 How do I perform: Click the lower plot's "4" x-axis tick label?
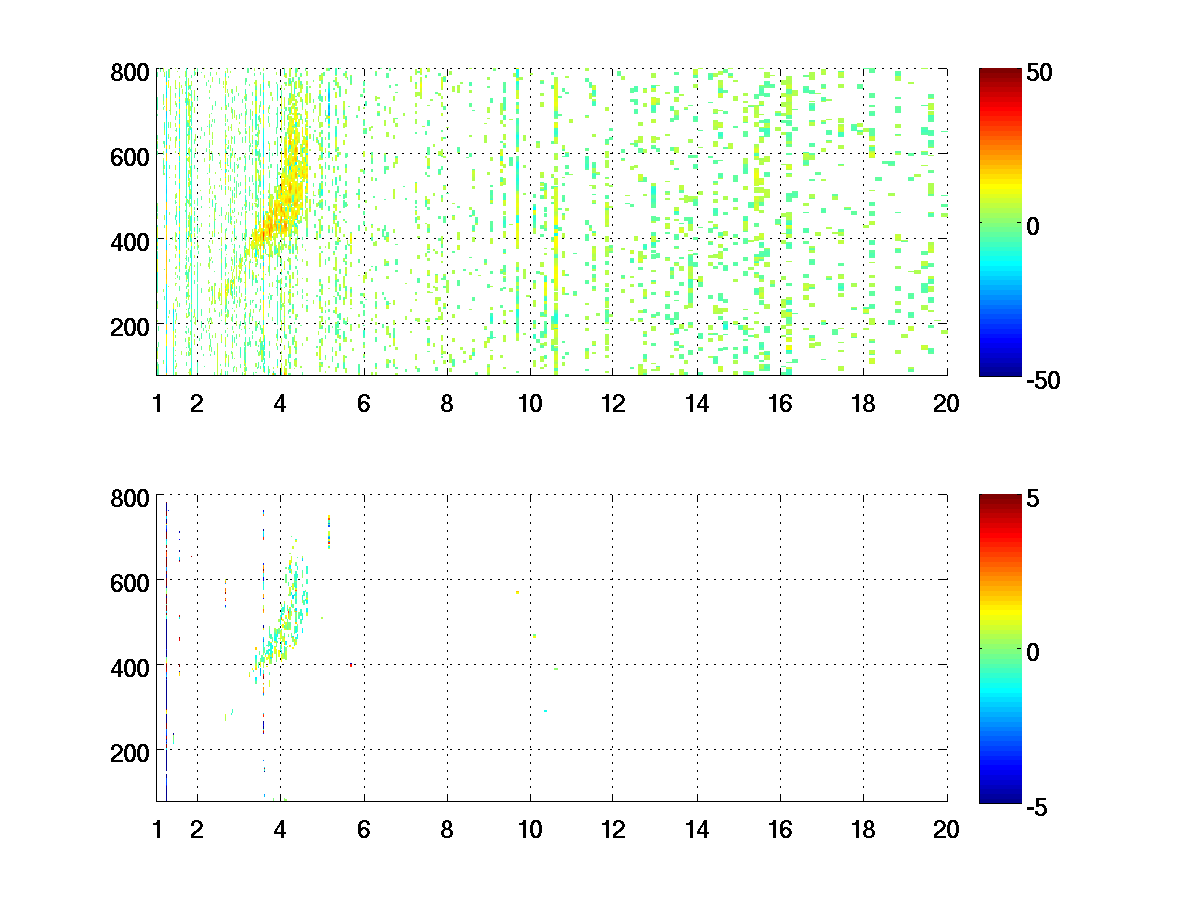click(x=280, y=830)
